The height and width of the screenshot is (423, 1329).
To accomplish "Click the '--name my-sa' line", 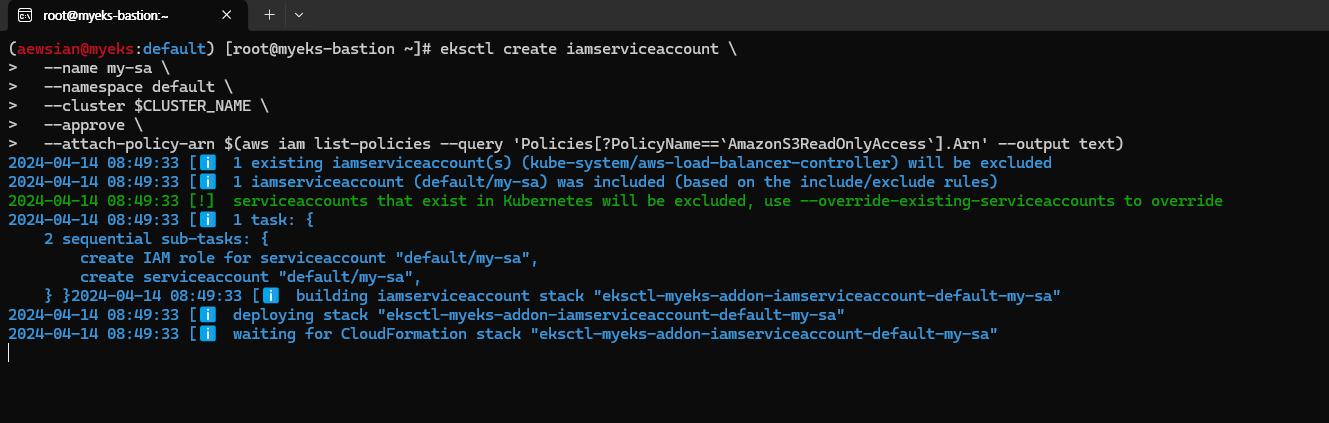I will [107, 67].
